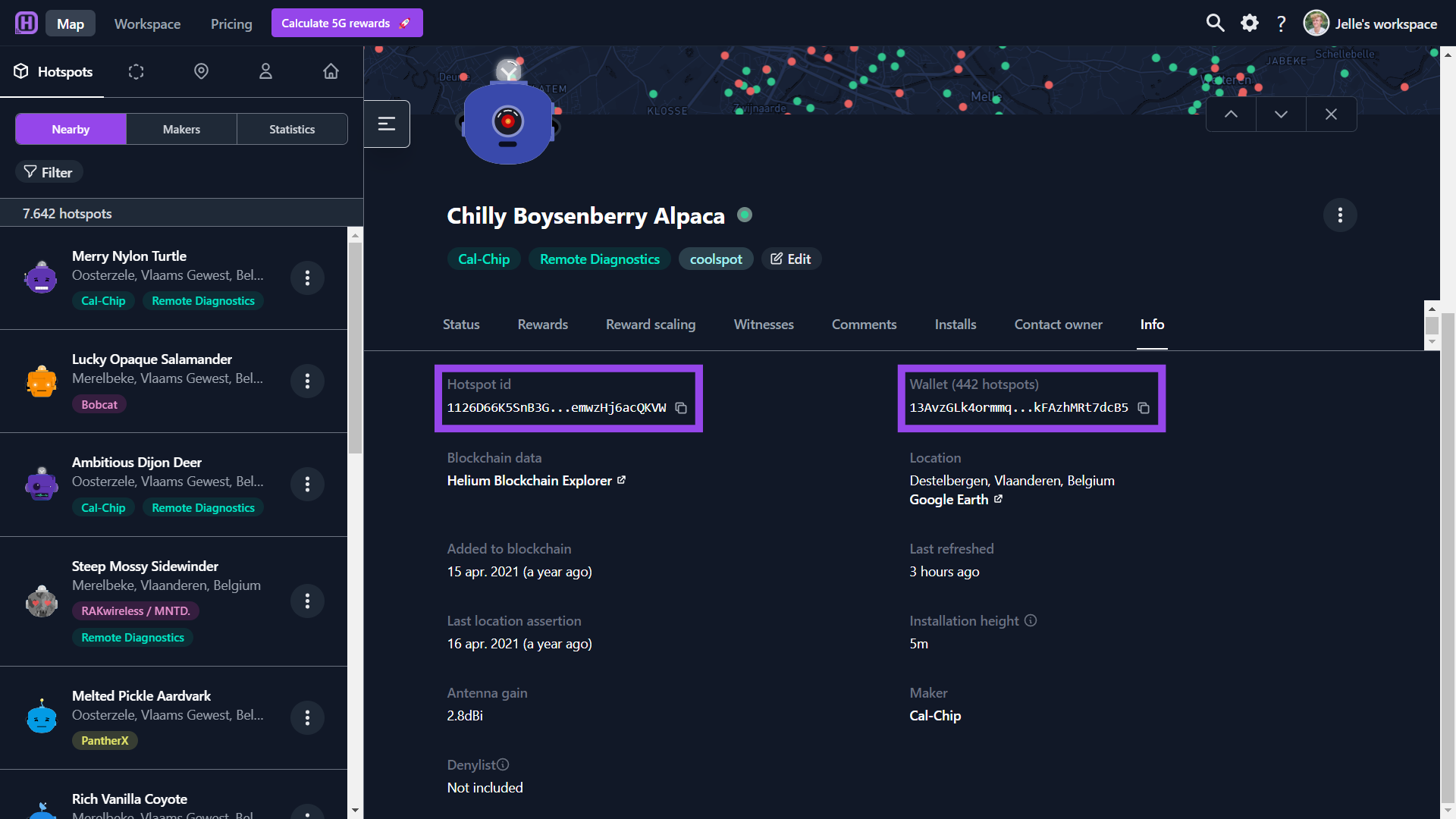Click the coolspot tag
Viewport: 1456px width, 819px height.
[x=716, y=259]
